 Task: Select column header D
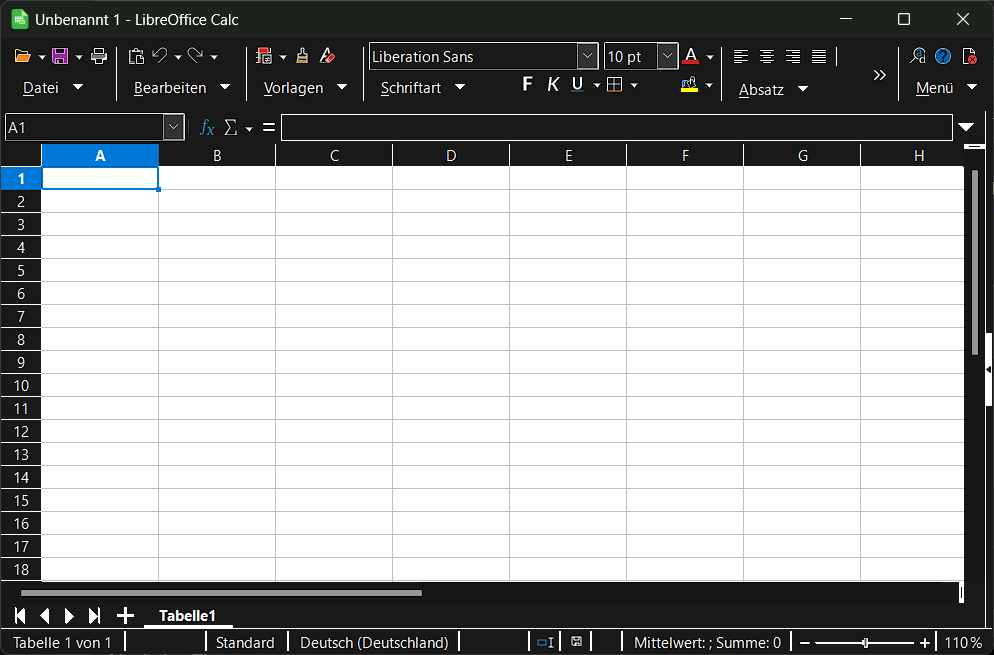[451, 155]
